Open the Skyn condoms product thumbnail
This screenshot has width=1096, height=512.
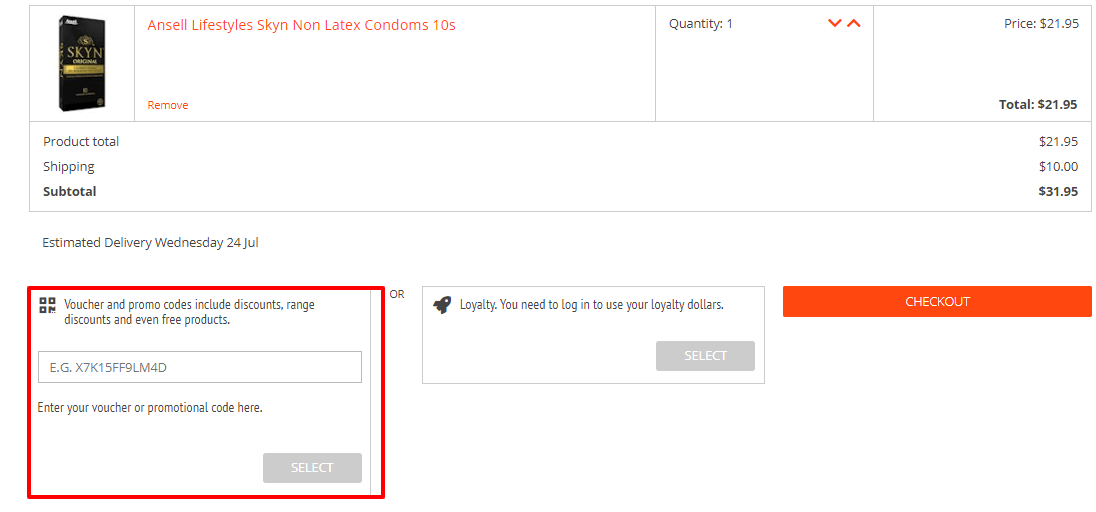point(82,64)
